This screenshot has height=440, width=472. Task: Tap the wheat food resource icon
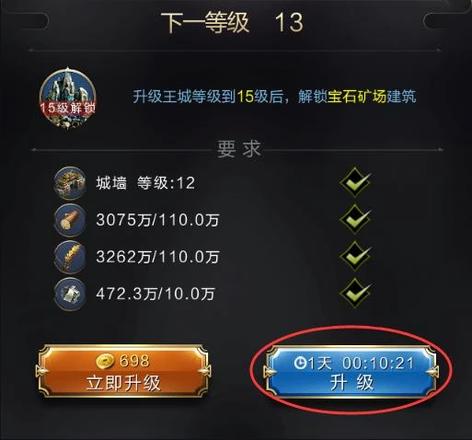coord(69,257)
